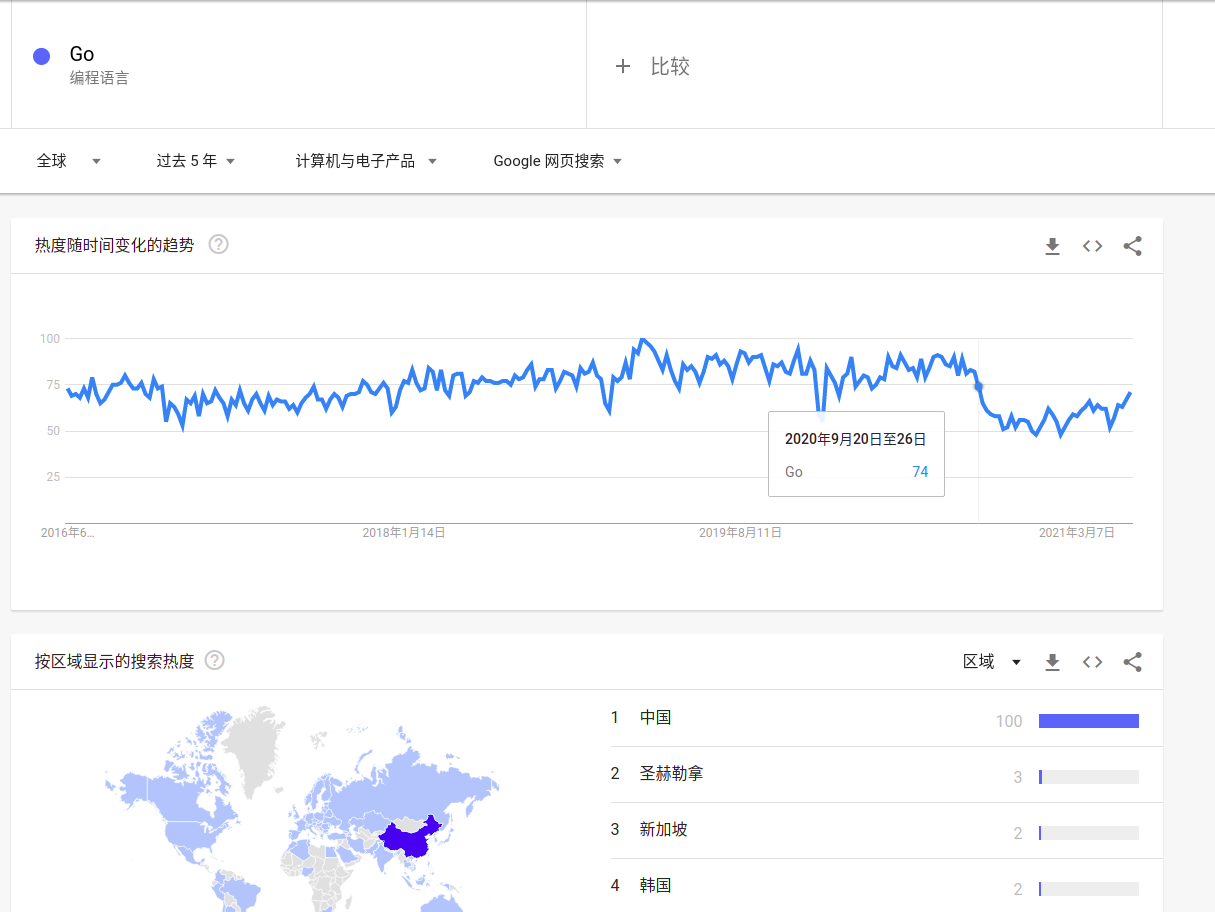Download the interest over time chart data
Viewport: 1215px width, 912px height.
[x=1052, y=246]
